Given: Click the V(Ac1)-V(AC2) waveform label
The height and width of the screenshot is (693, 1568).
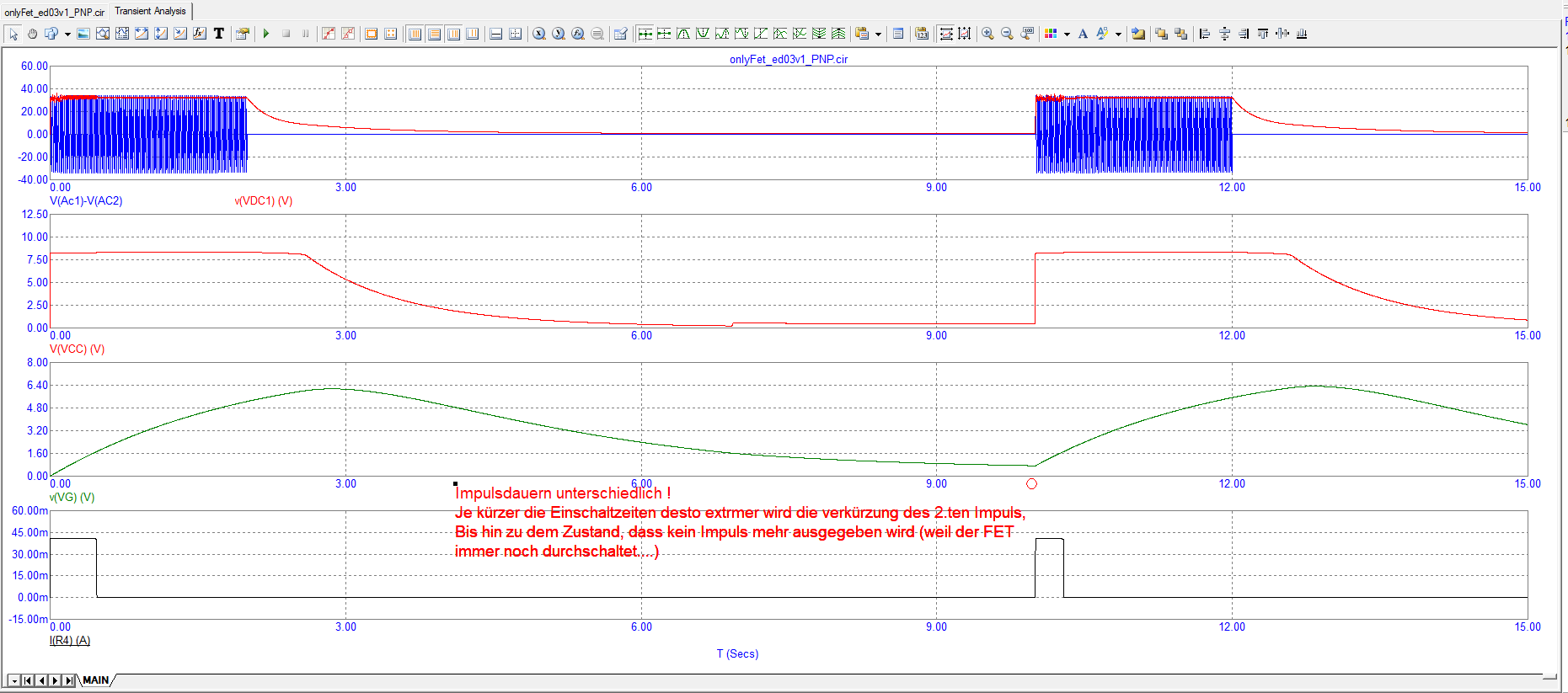Looking at the screenshot, I should 86,201.
